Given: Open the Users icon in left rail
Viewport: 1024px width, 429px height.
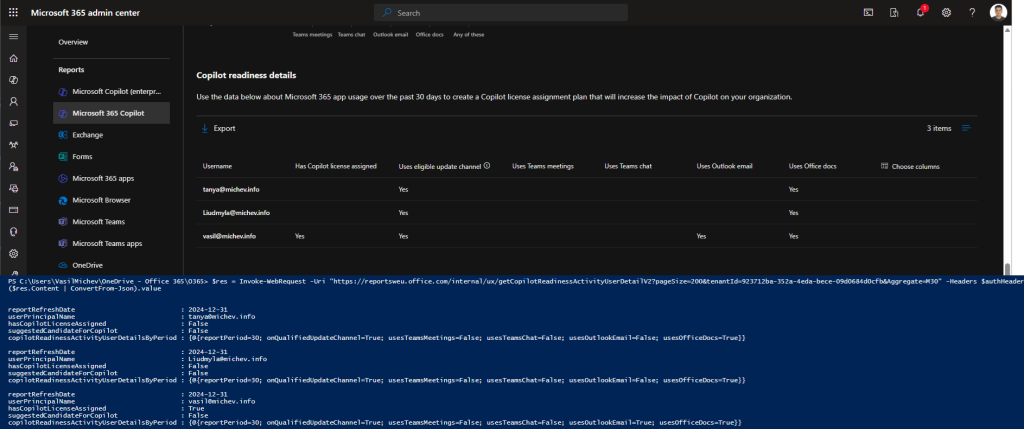Looking at the screenshot, I should 13,101.
